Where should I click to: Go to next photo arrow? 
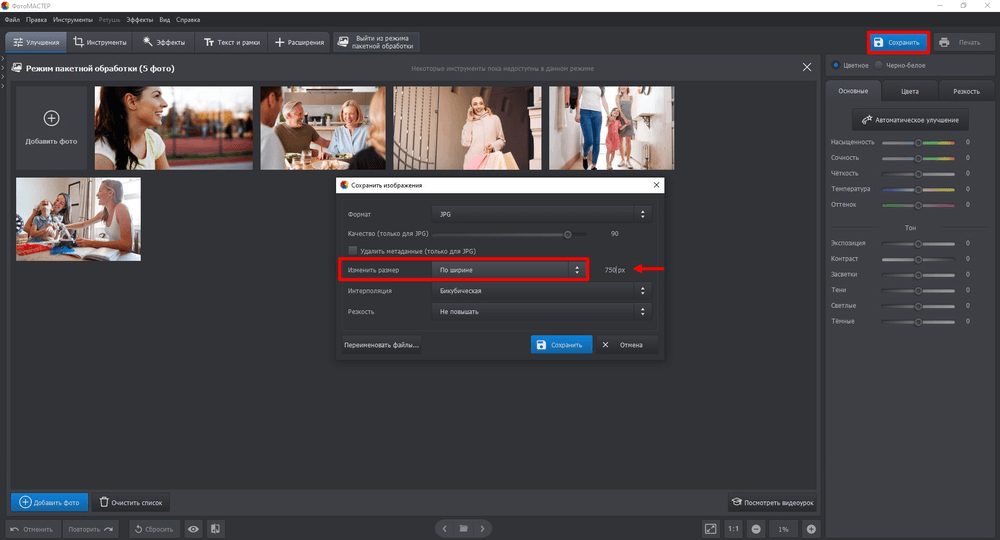(x=483, y=529)
